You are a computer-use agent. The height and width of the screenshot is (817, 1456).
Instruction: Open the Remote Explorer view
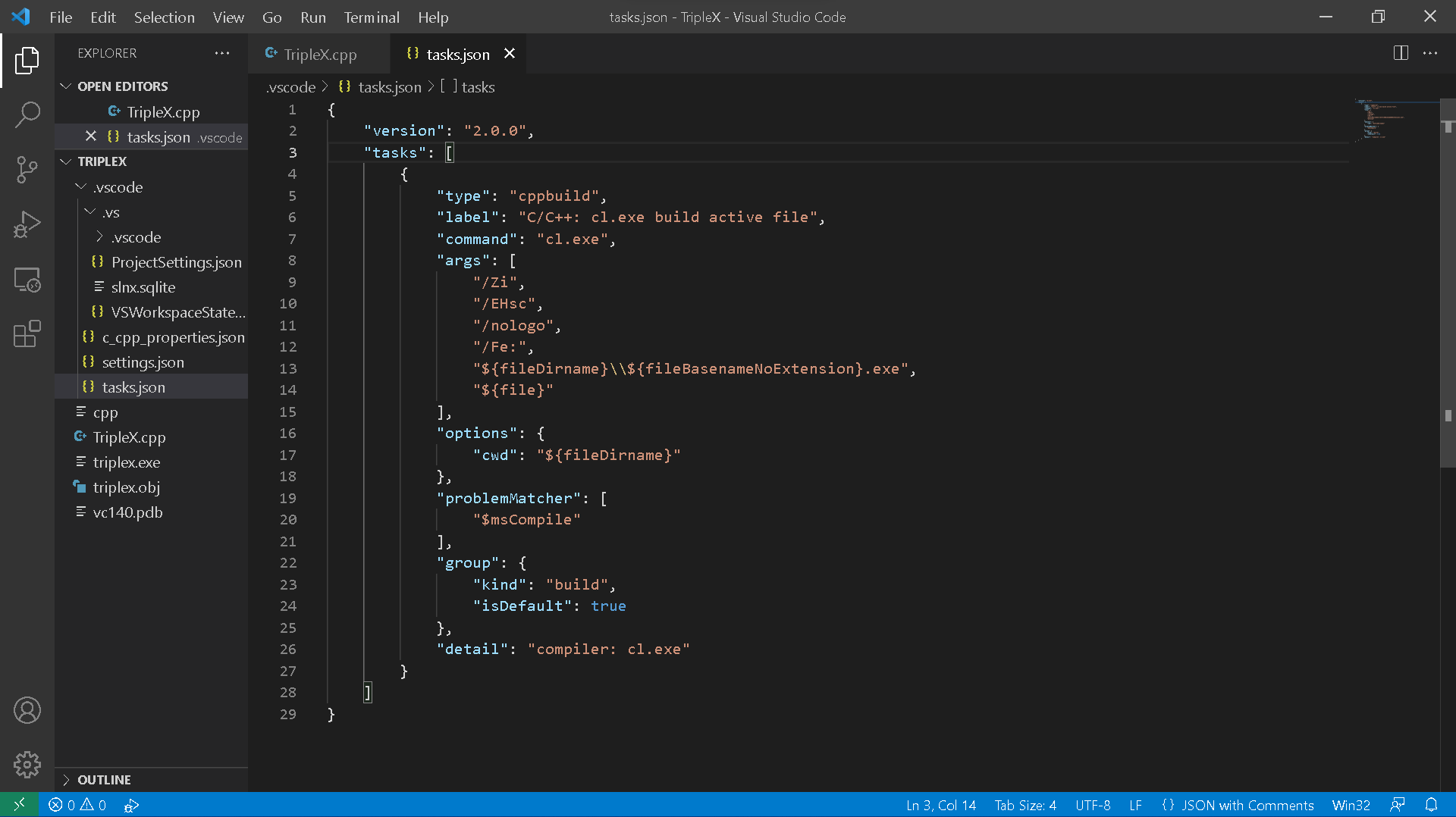(27, 280)
